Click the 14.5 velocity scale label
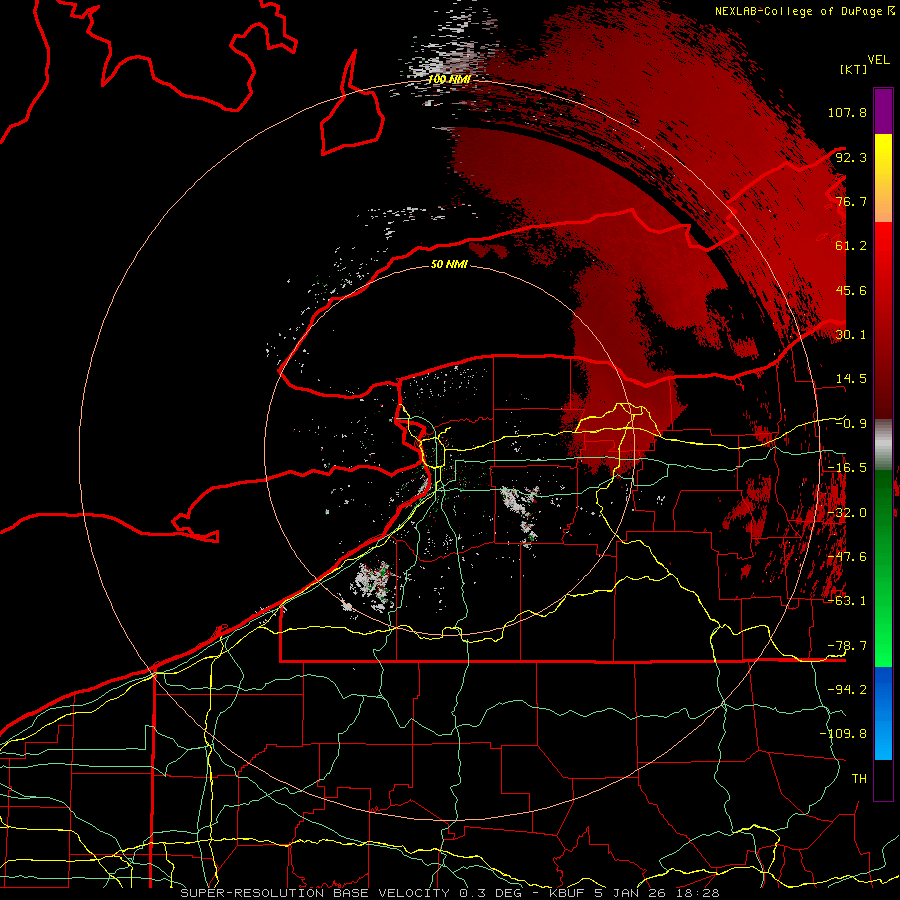The height and width of the screenshot is (900, 900). click(851, 379)
